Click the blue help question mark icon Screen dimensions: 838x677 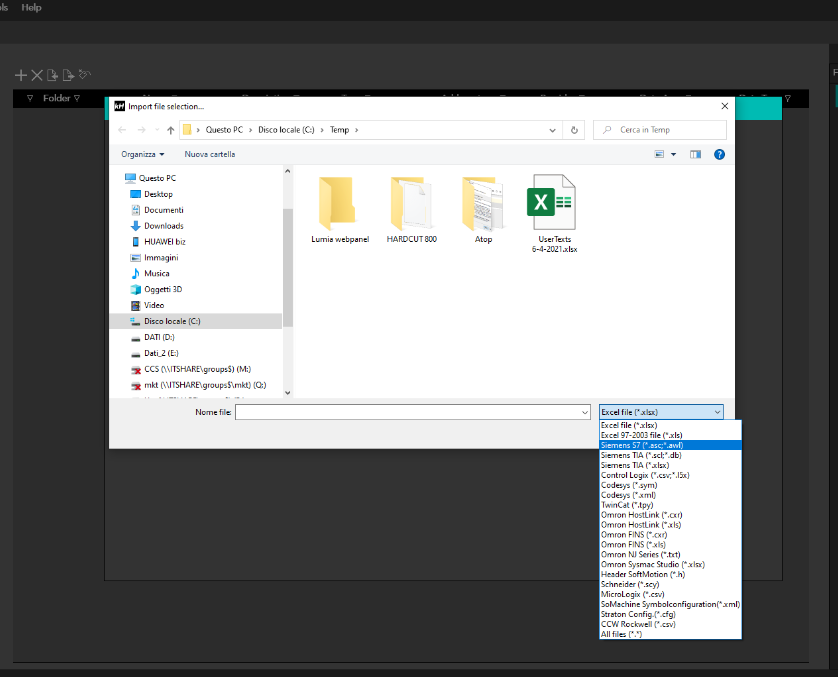718,154
